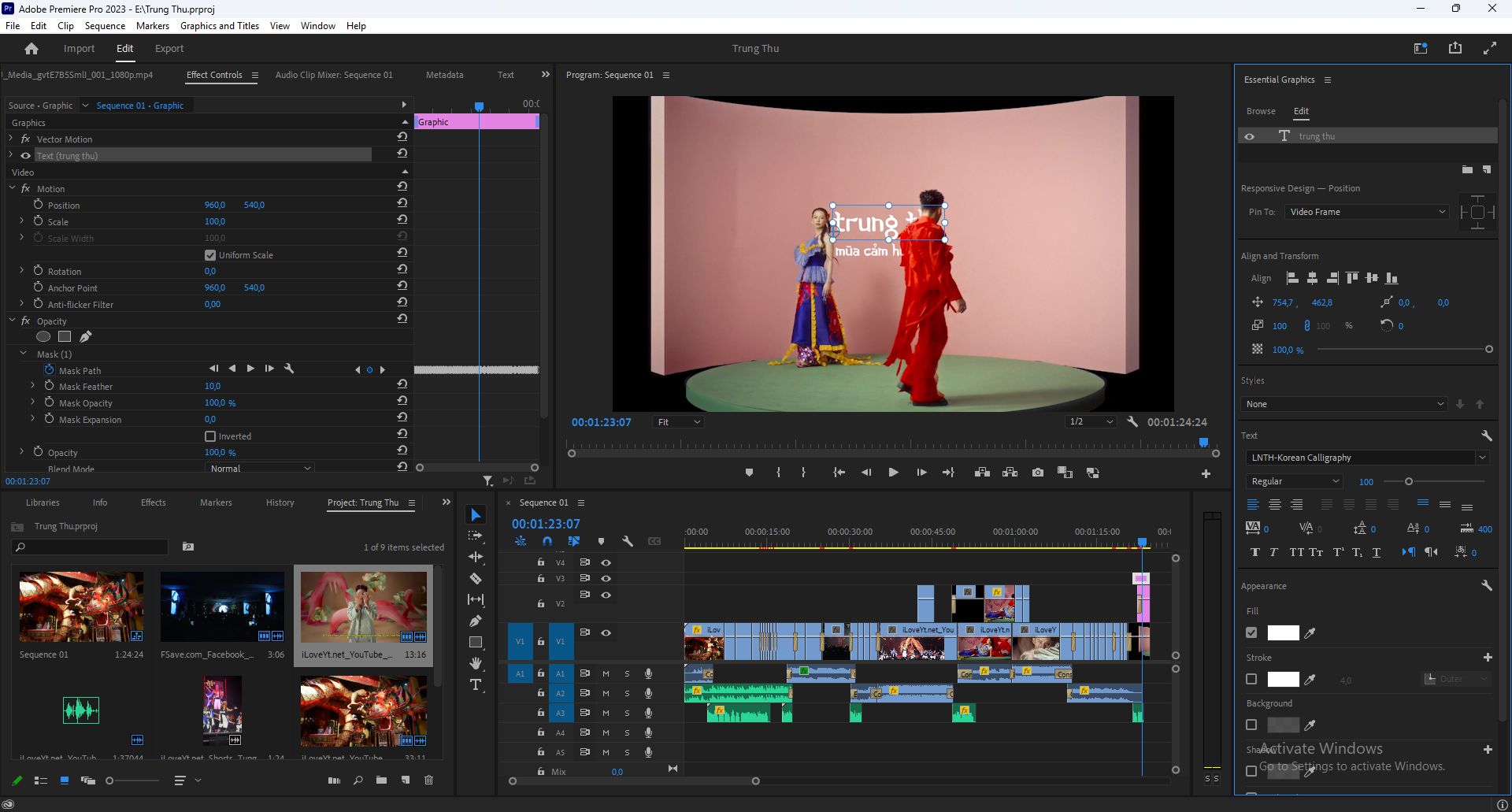Open timeline display settings wrench

click(x=628, y=541)
